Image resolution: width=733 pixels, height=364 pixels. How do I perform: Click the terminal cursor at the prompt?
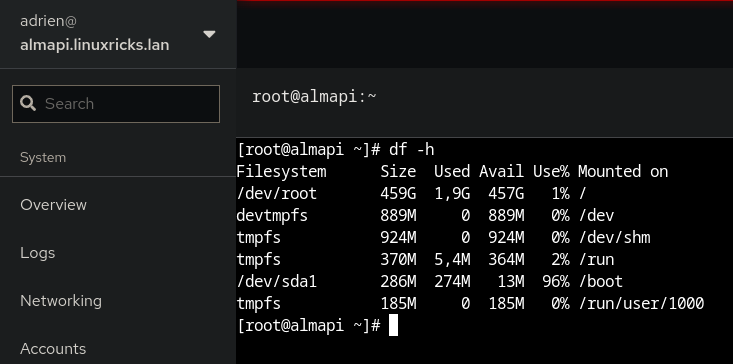click(393, 325)
